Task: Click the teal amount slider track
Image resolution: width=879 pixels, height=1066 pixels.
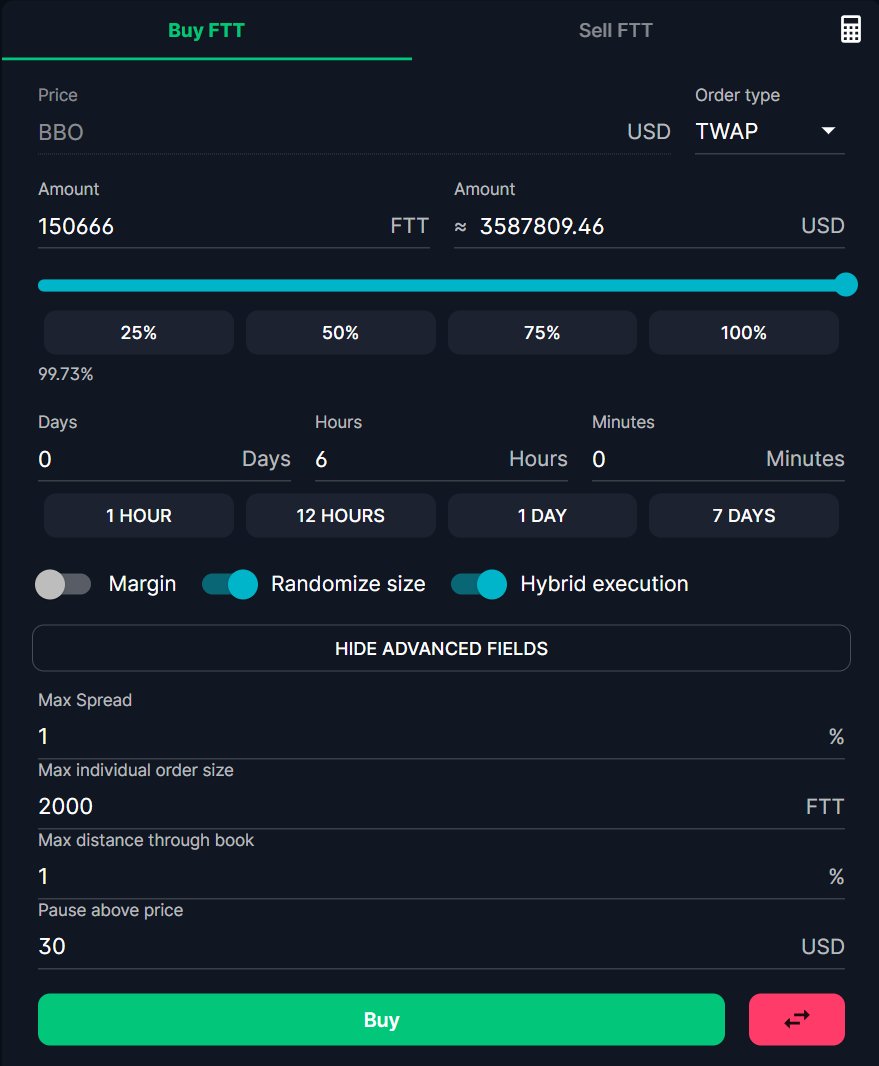Action: (441, 285)
